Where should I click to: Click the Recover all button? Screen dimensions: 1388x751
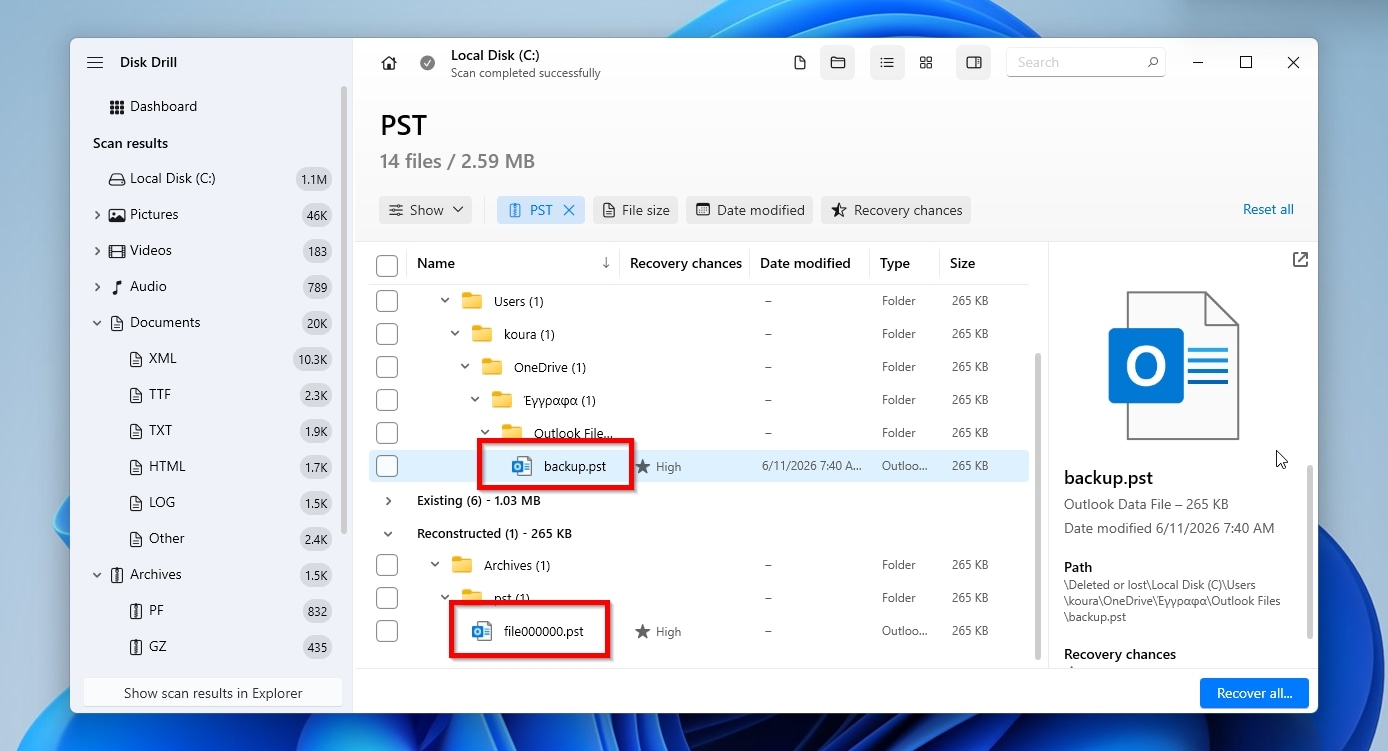(1254, 693)
